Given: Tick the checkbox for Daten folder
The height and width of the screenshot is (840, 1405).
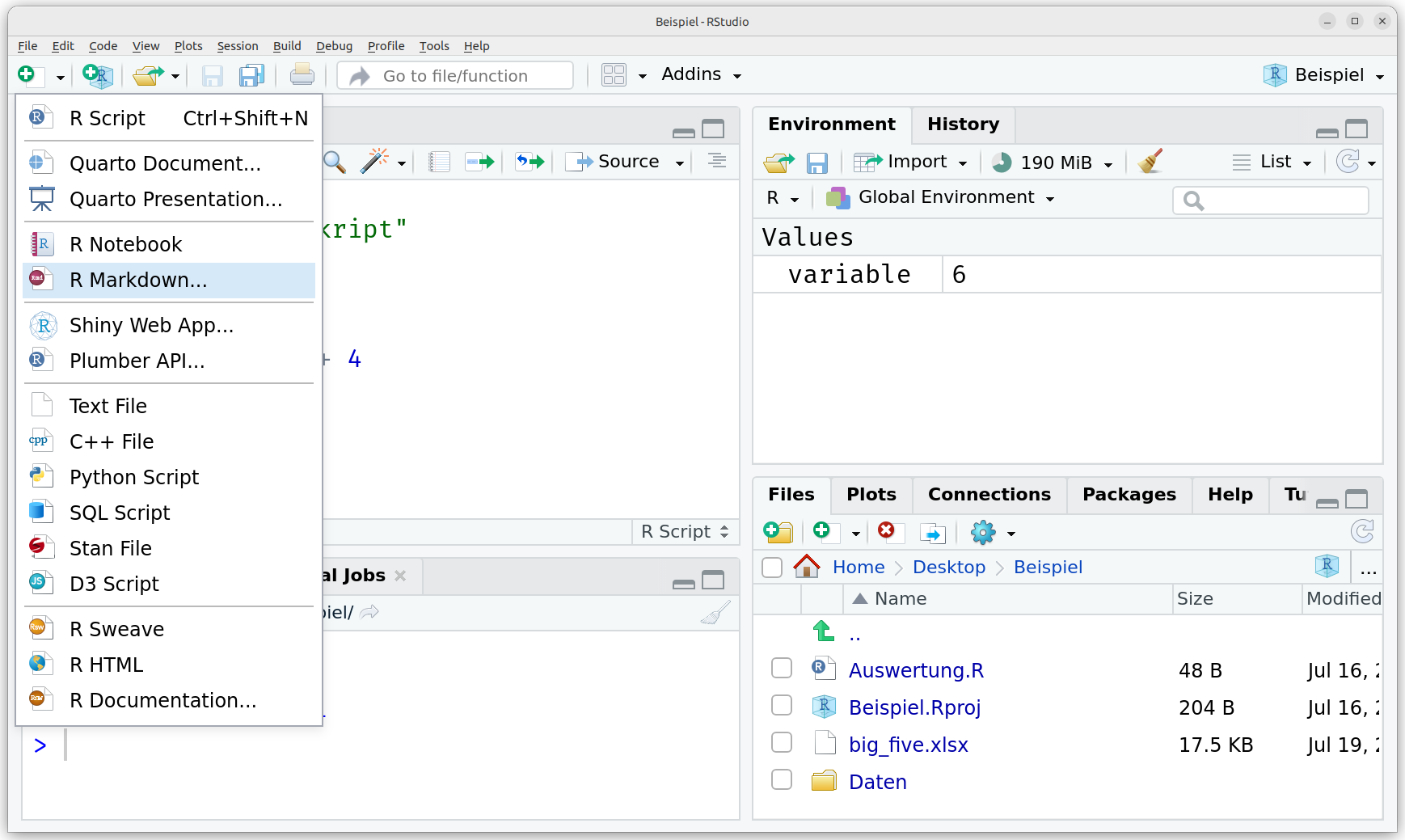Looking at the screenshot, I should click(x=782, y=779).
